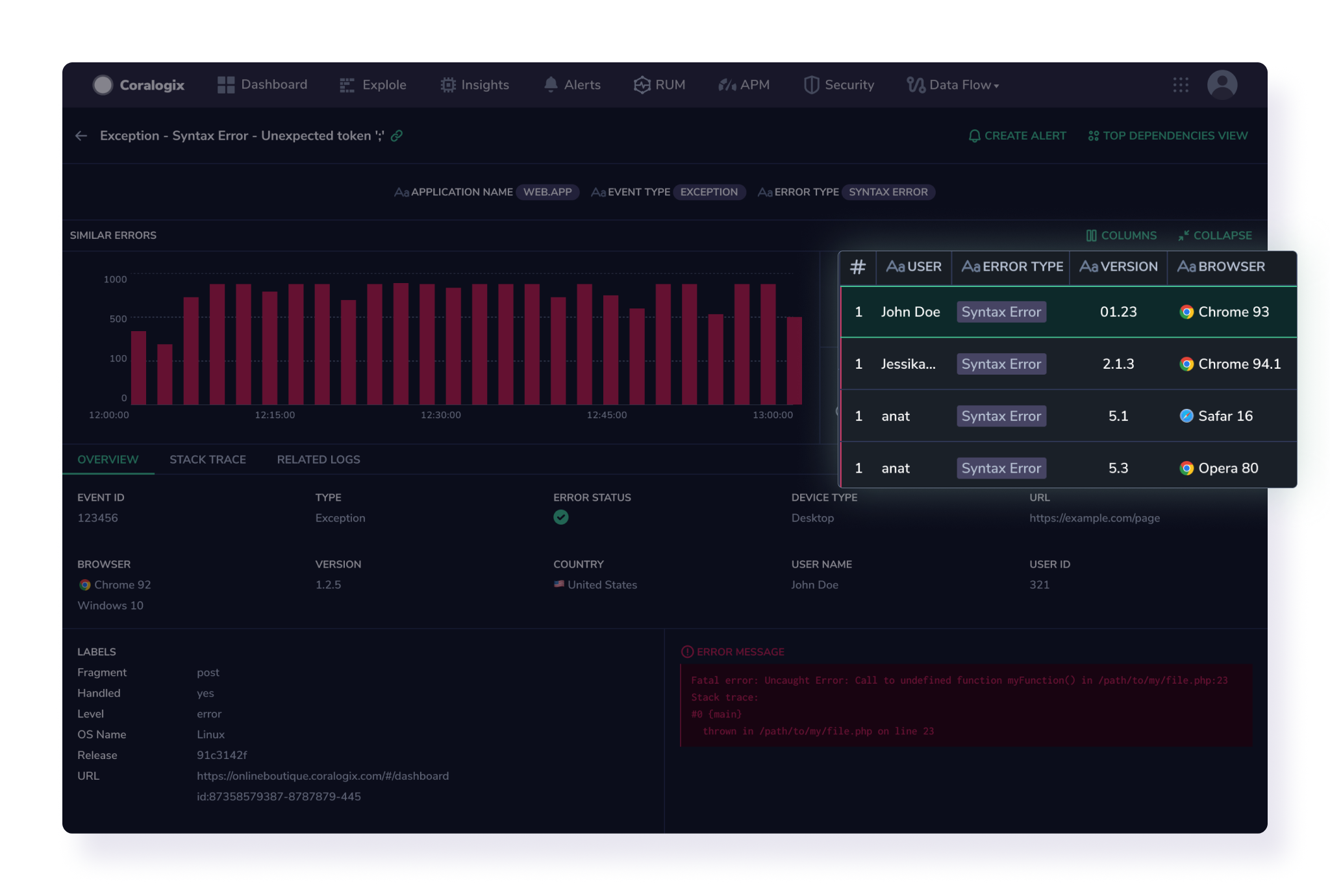Click the Coralogix logo icon

(103, 85)
